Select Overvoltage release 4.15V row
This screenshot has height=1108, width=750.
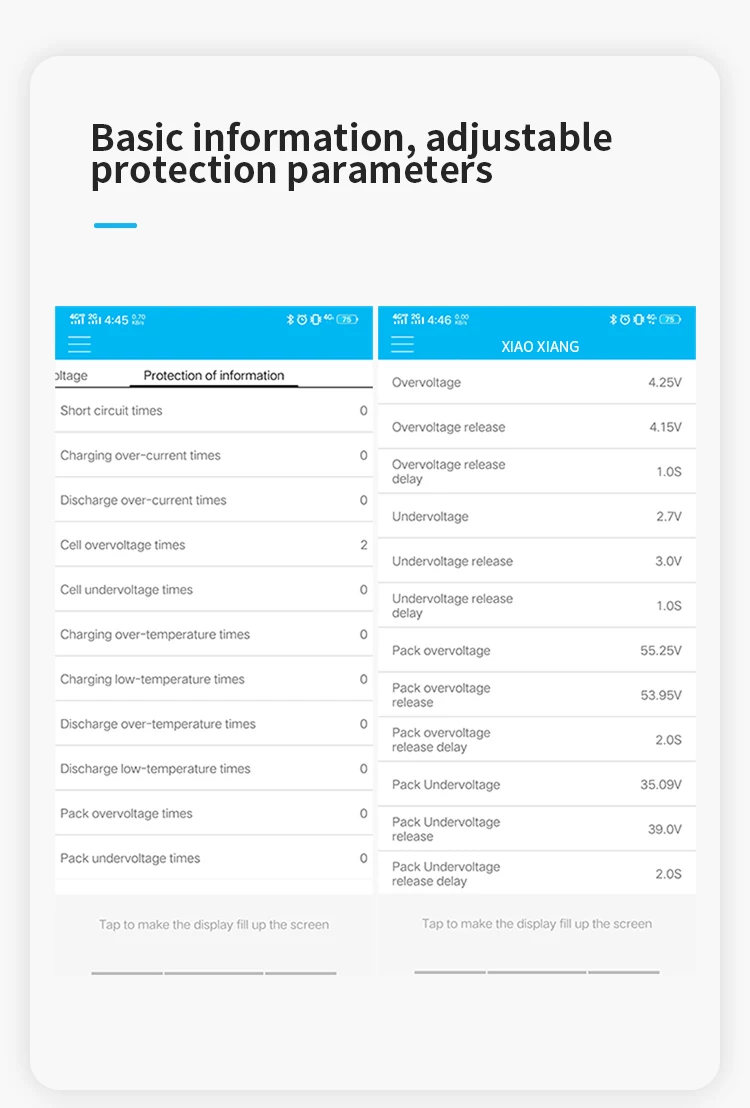pos(537,427)
